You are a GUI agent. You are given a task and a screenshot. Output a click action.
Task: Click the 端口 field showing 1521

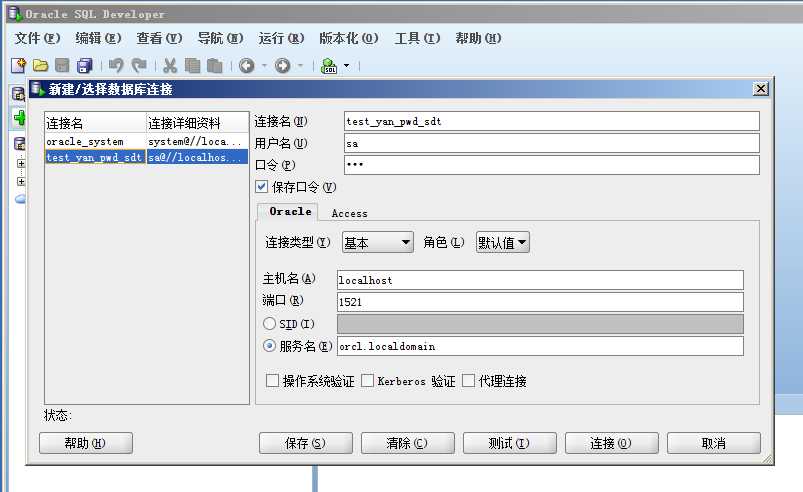[x=540, y=302]
